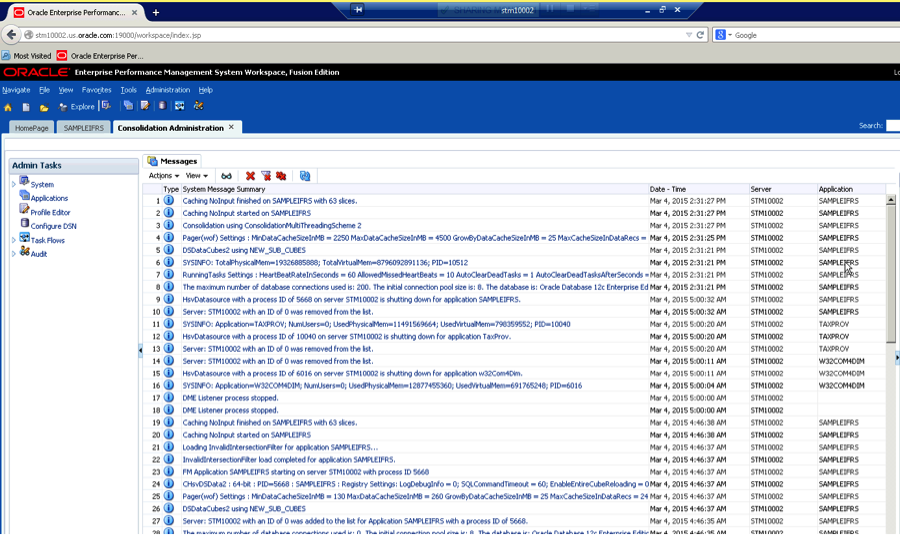
Task: Click the open folder icon in the toolbar
Action: [44, 106]
